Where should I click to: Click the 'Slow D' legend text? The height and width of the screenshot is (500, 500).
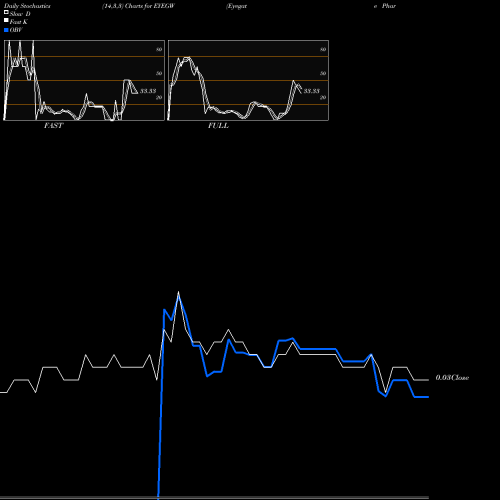pos(20,14)
